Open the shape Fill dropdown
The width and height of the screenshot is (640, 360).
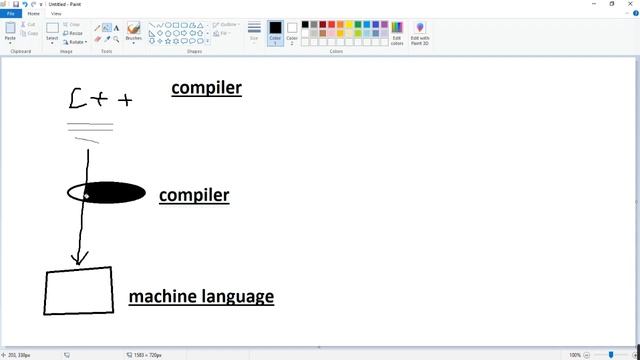click(222, 33)
